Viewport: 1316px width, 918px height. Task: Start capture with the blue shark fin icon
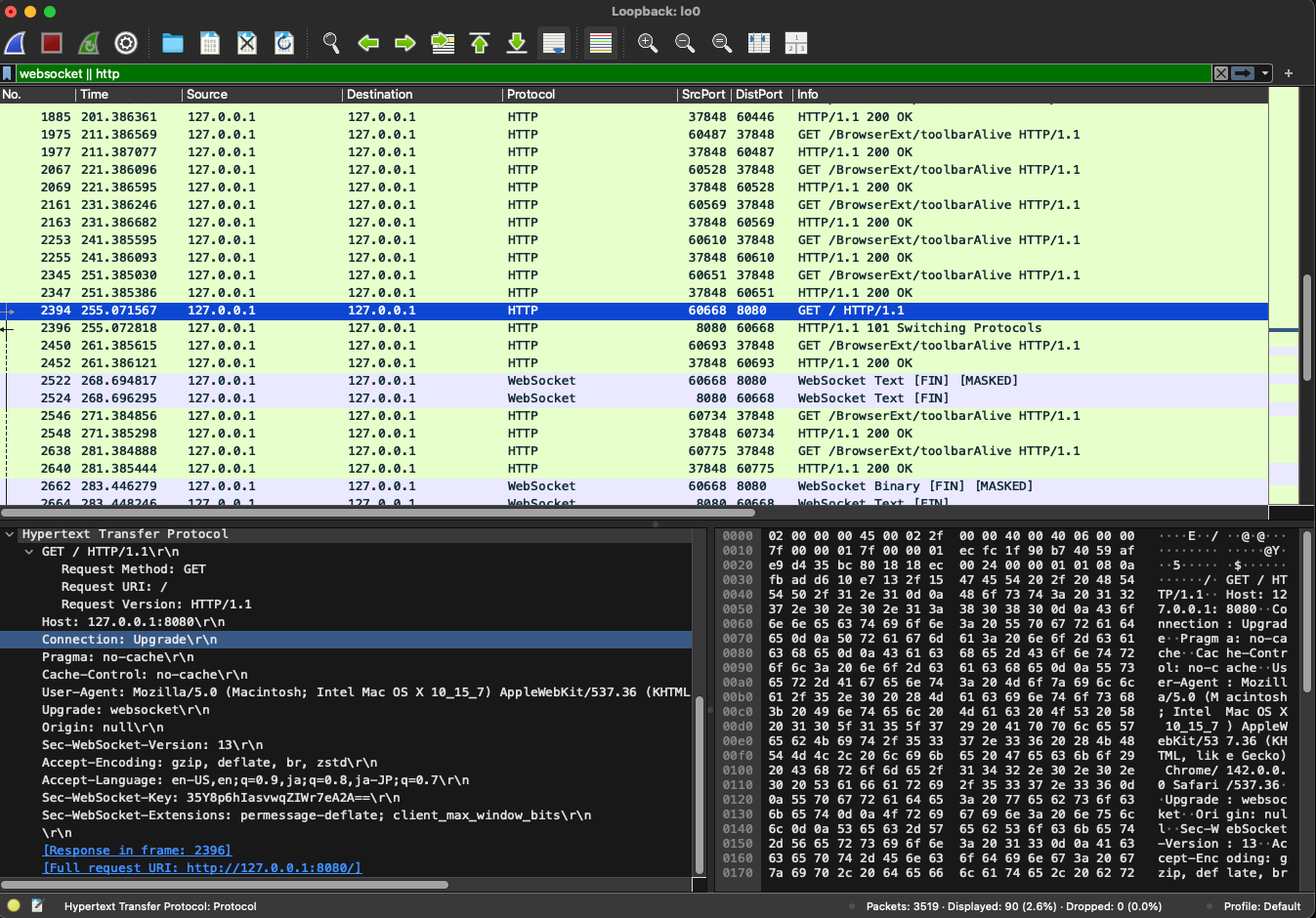pyautogui.click(x=16, y=43)
